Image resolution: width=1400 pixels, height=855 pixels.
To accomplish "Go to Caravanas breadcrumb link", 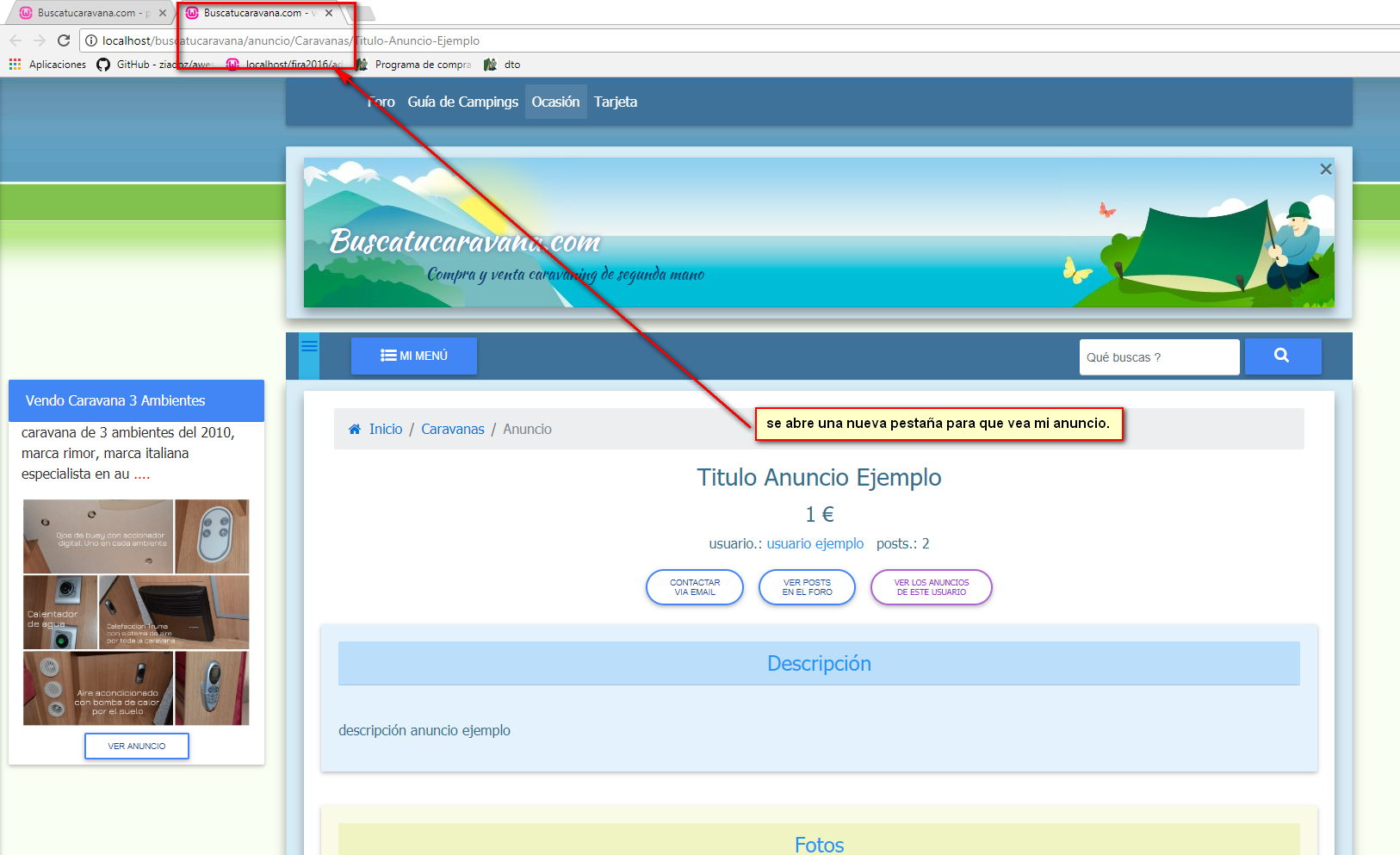I will (x=453, y=429).
